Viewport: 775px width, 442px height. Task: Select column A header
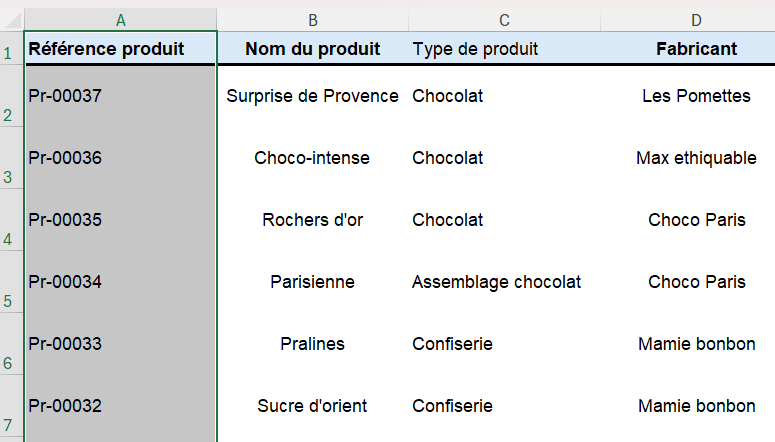point(121,20)
